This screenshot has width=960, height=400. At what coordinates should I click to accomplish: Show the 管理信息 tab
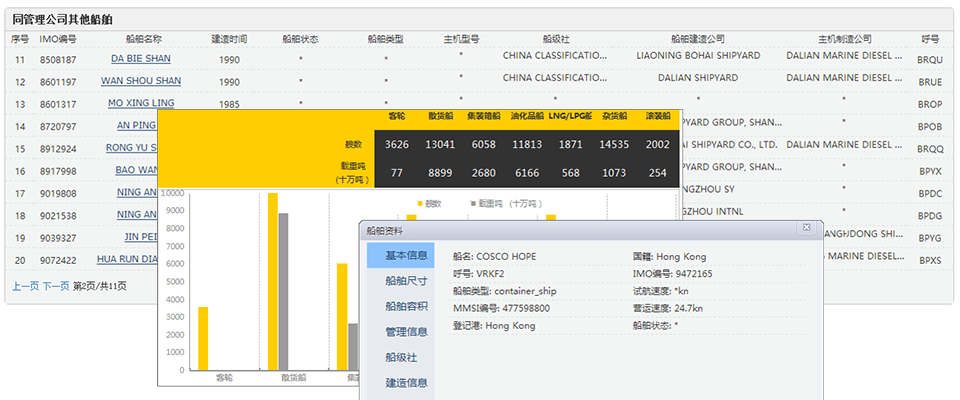click(406, 331)
